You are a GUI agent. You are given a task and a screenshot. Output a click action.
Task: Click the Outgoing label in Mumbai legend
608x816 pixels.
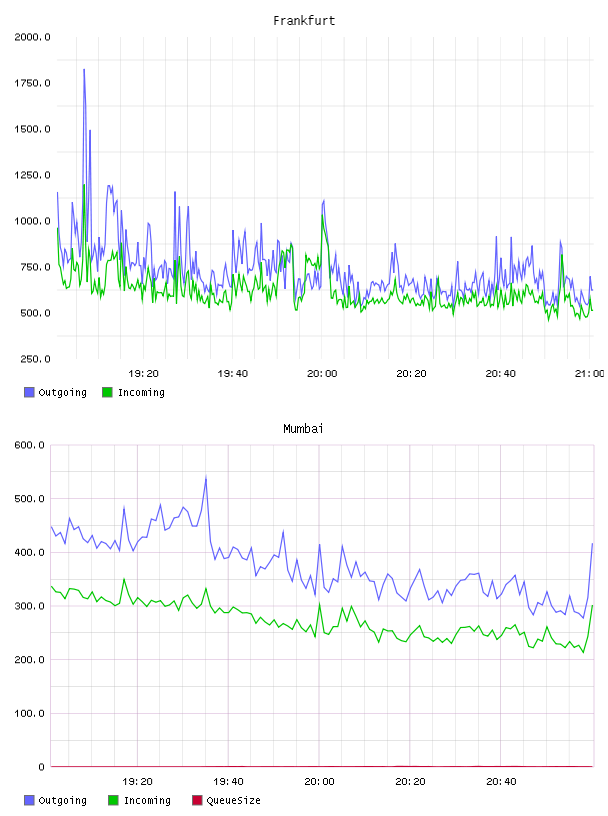tap(62, 800)
